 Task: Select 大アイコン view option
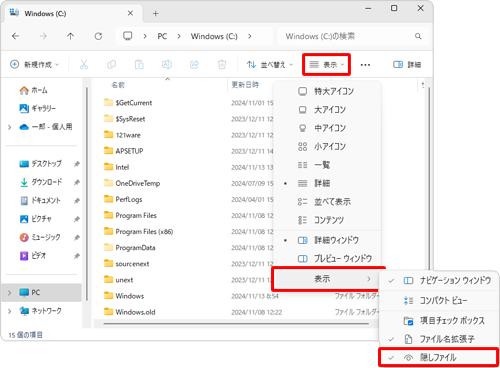tap(327, 110)
